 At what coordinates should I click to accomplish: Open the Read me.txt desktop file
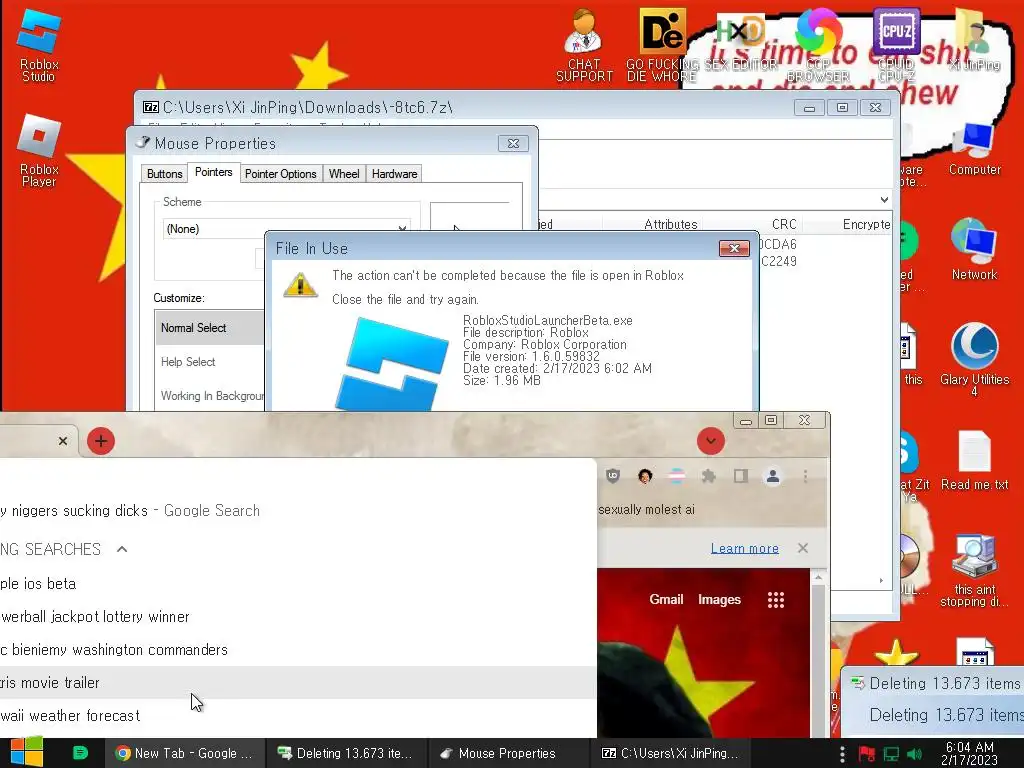click(x=974, y=460)
